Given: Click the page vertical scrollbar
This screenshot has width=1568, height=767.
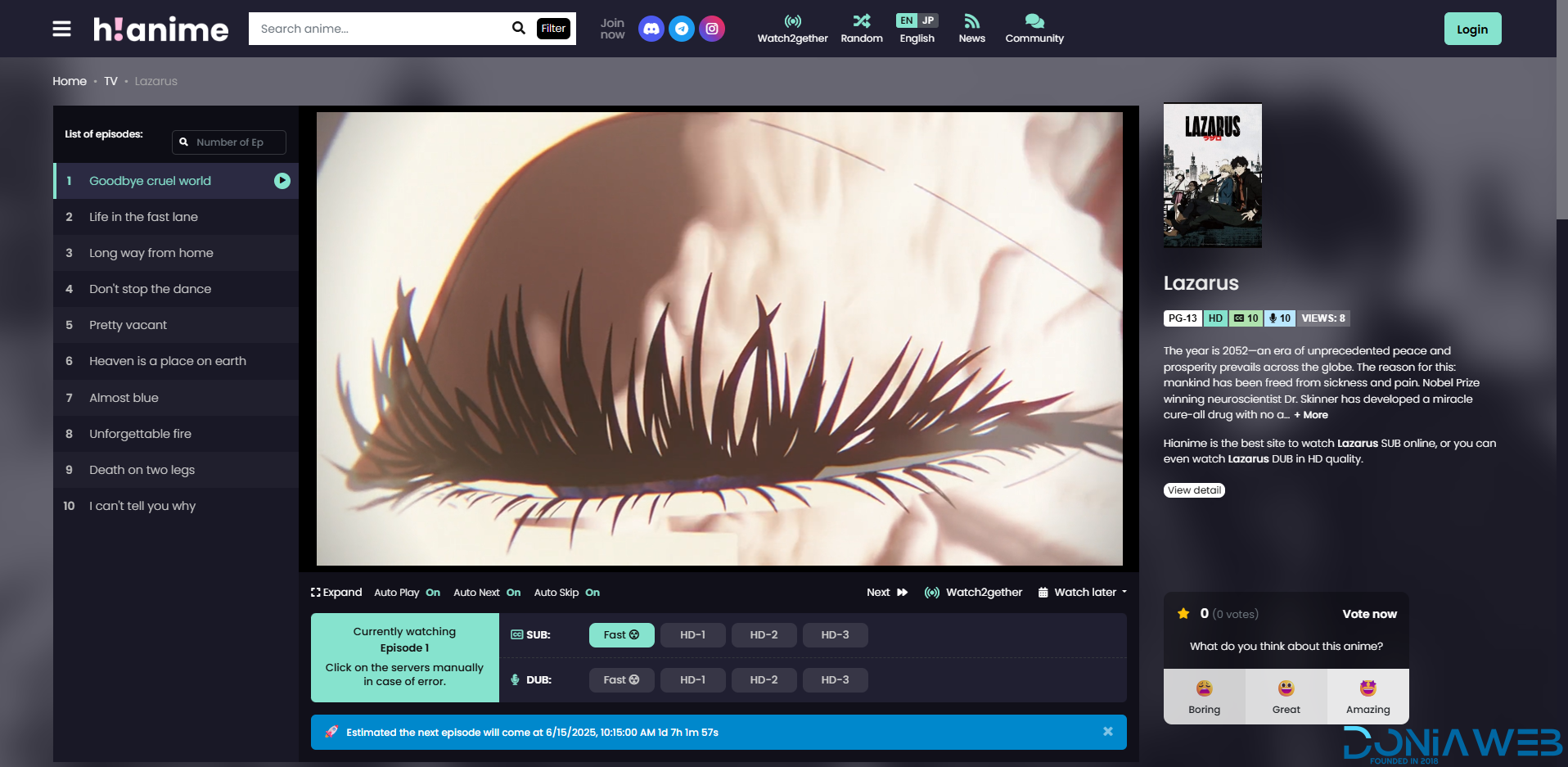Looking at the screenshot, I should pyautogui.click(x=1561, y=110).
